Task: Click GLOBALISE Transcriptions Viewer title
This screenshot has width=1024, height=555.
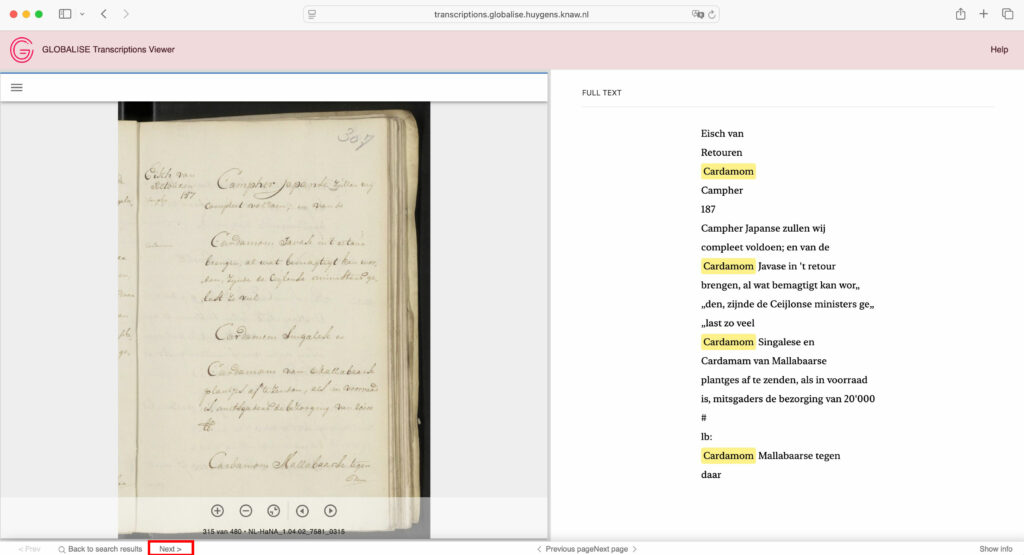Action: (x=108, y=50)
